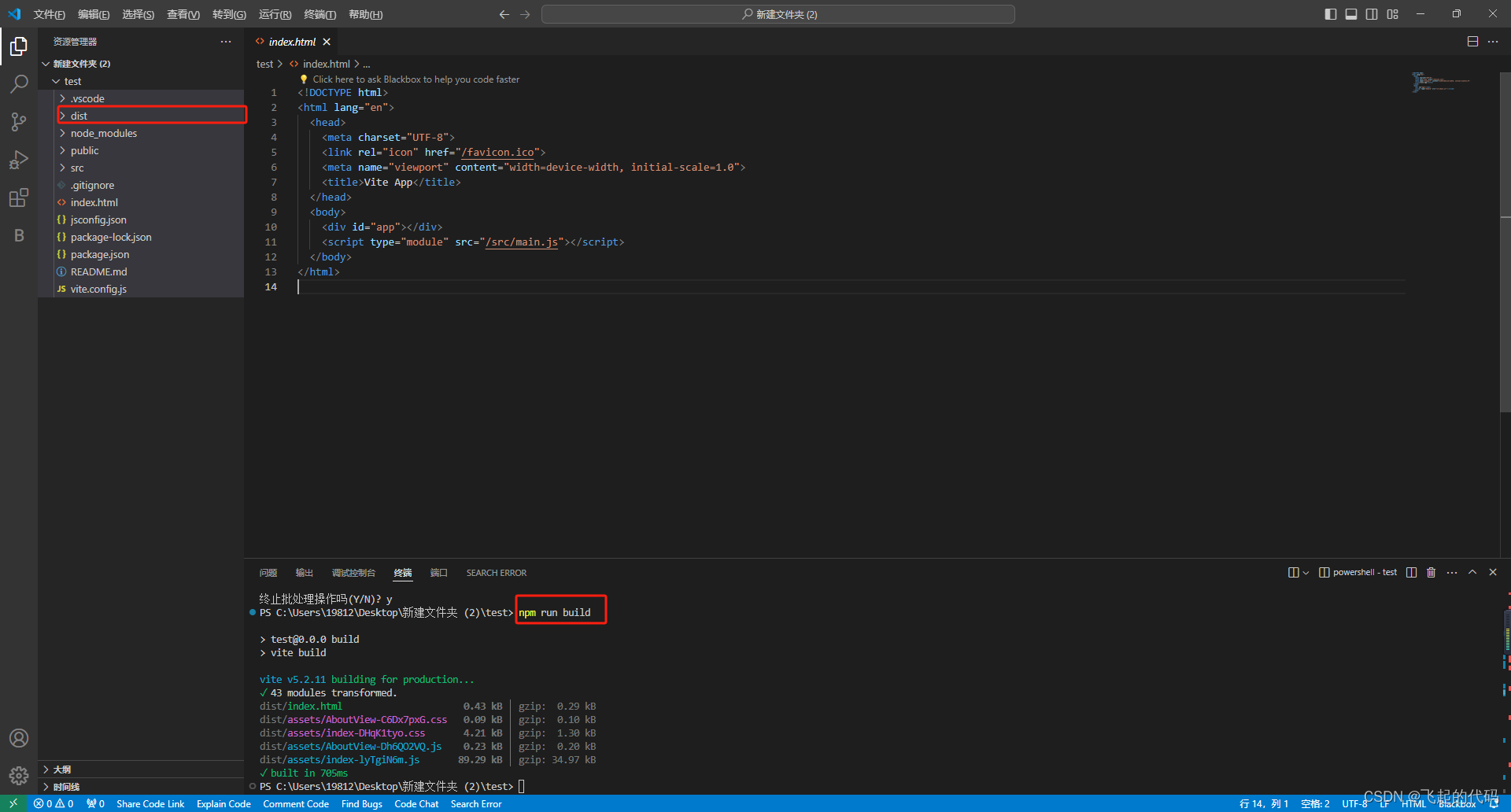Switch to the 调试控制台 panel tab

pos(354,573)
